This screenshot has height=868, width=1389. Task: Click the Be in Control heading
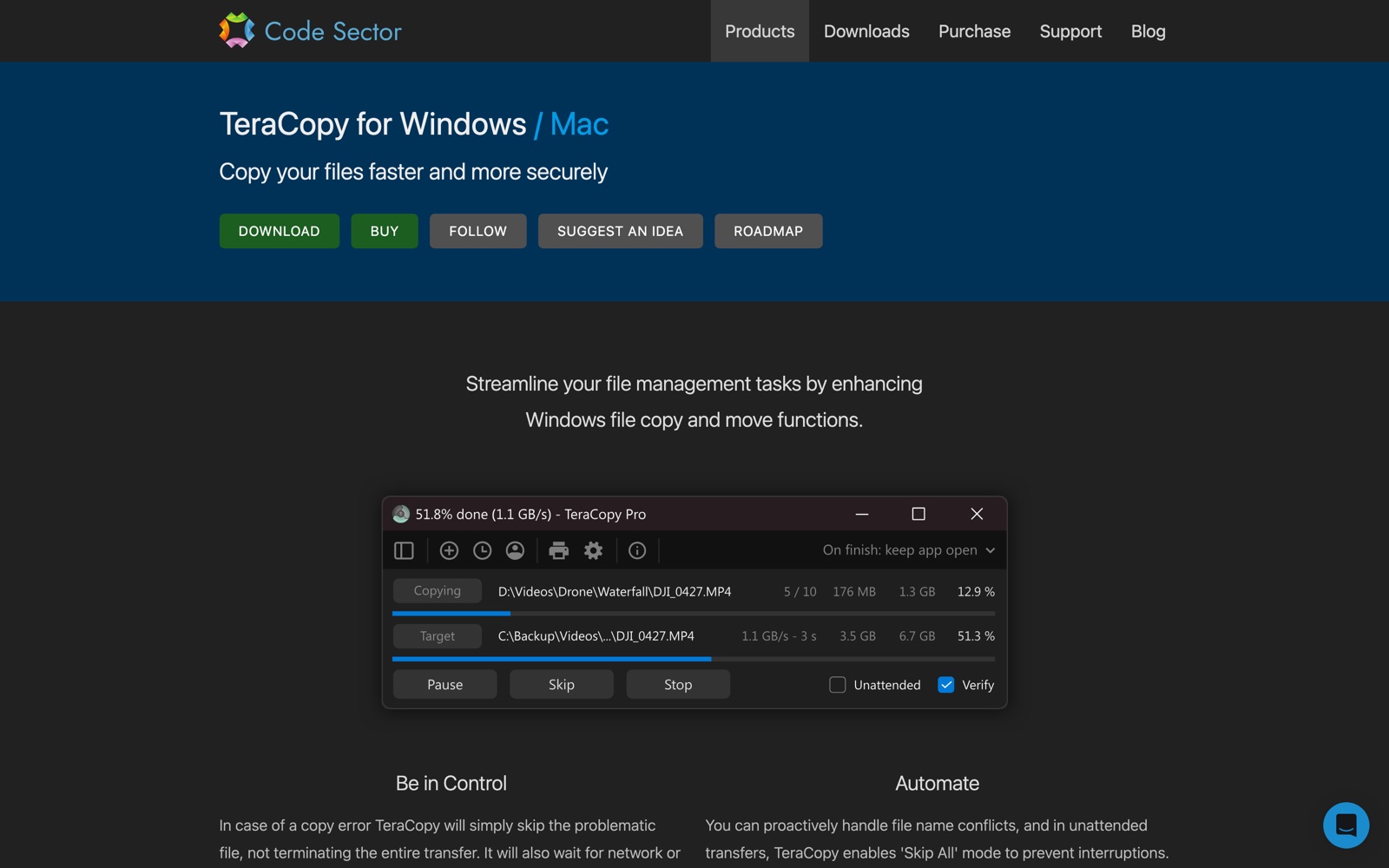pos(451,783)
